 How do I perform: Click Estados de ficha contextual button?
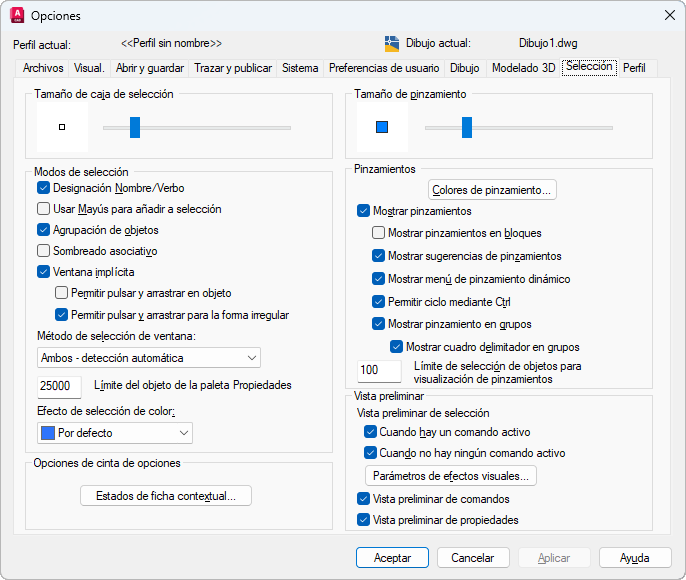click(x=165, y=496)
